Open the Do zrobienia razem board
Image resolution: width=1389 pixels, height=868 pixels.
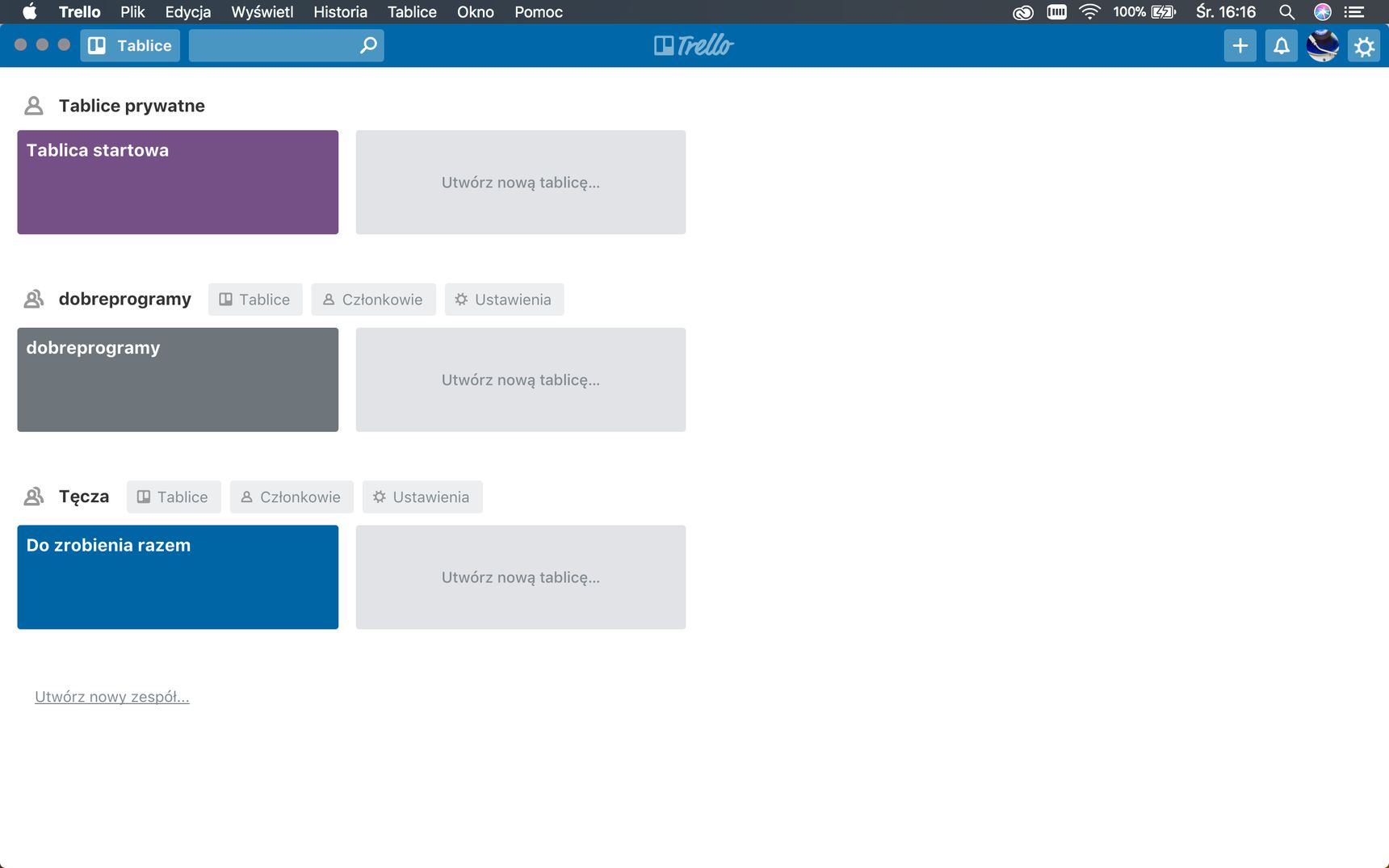coord(178,577)
